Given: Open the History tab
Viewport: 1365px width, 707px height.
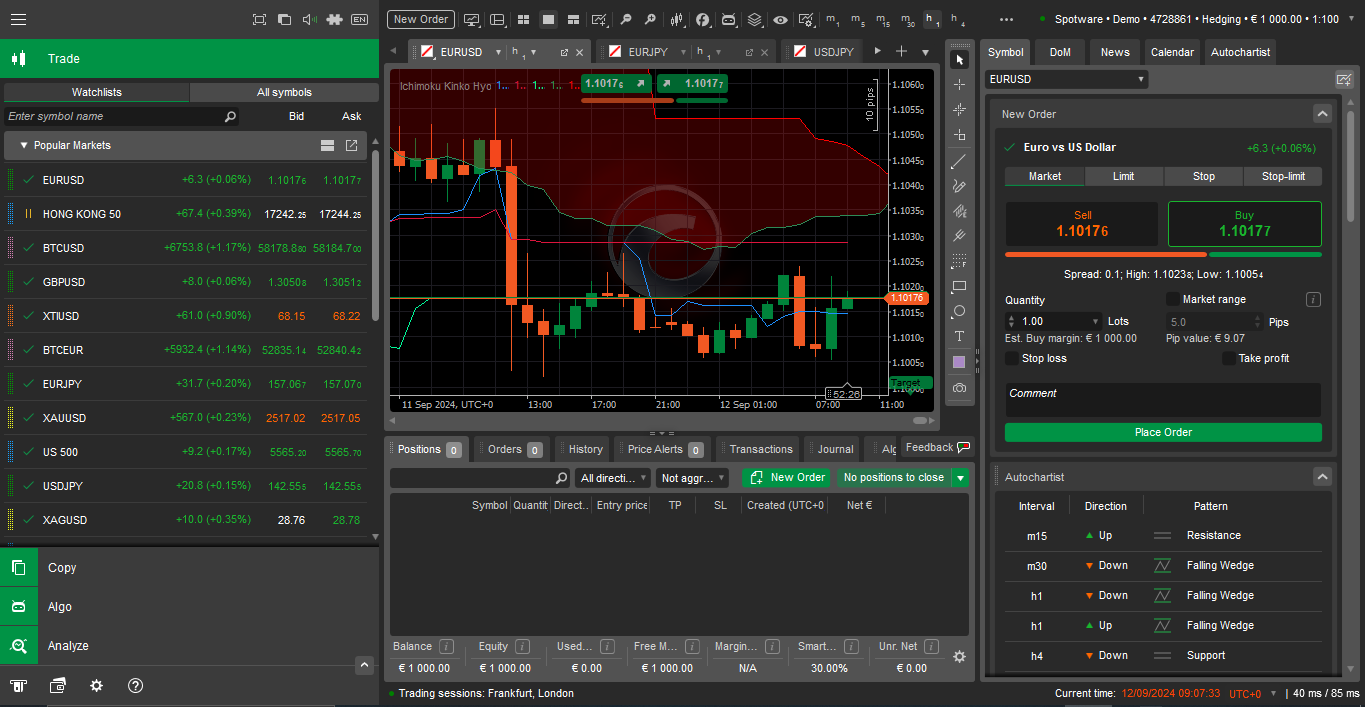Looking at the screenshot, I should tap(581, 448).
